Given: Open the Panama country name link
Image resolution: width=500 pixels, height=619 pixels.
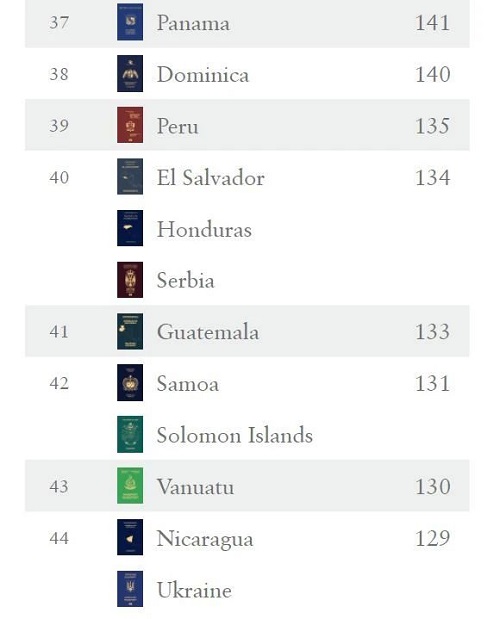Looking at the screenshot, I should pos(193,23).
